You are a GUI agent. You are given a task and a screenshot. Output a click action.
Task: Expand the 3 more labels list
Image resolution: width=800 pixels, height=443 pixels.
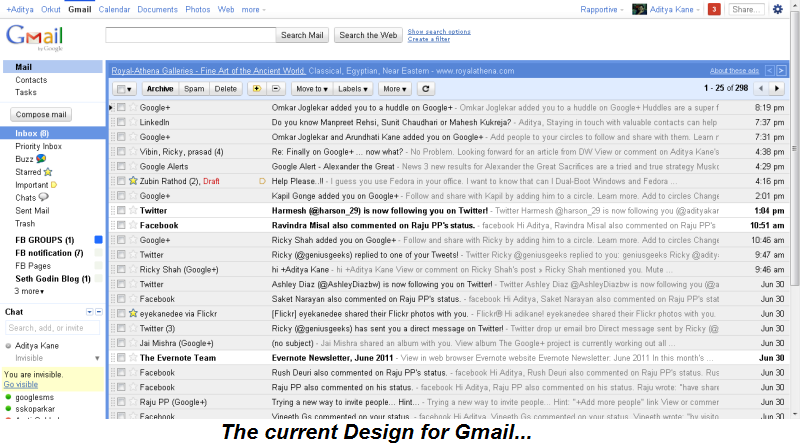(29, 291)
